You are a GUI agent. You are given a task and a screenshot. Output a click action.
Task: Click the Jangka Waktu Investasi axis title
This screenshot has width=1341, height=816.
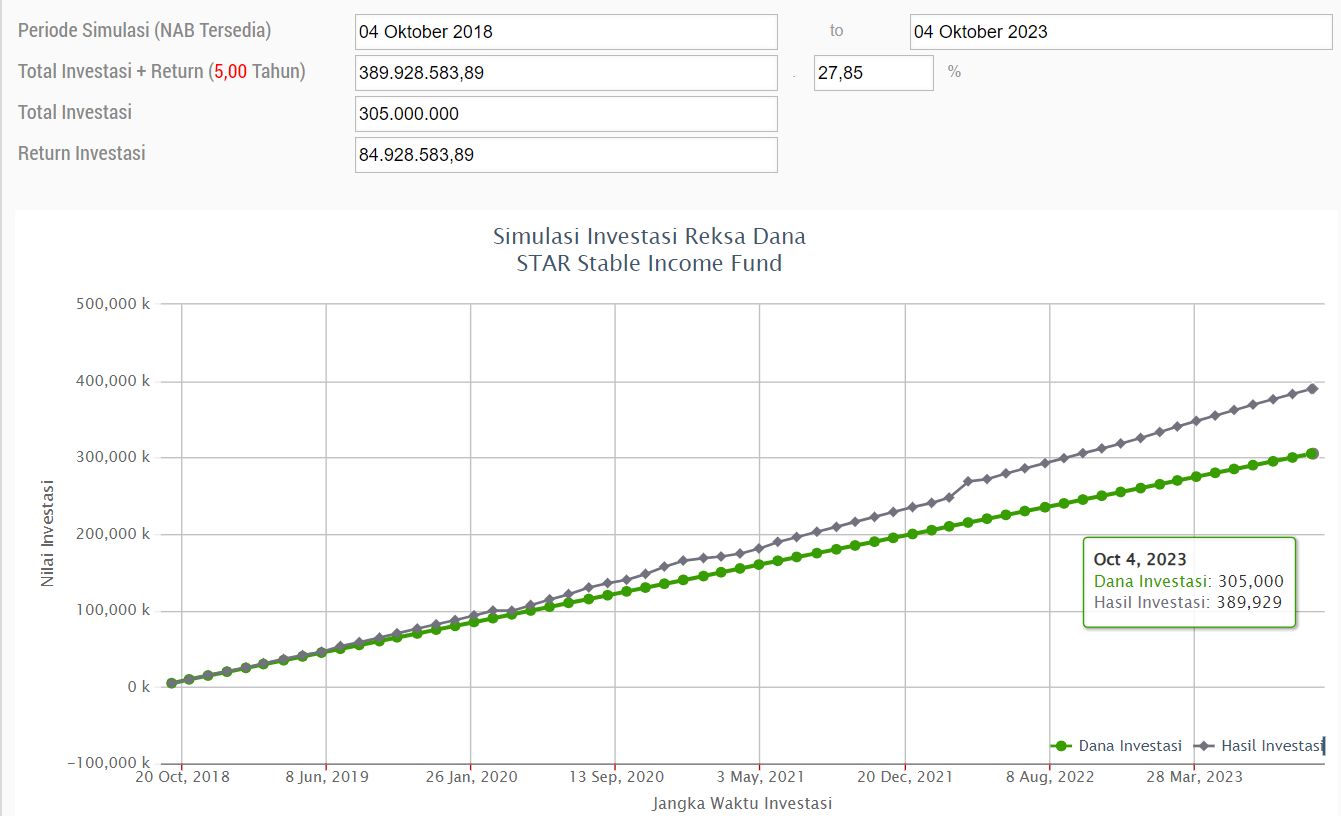coord(742,803)
